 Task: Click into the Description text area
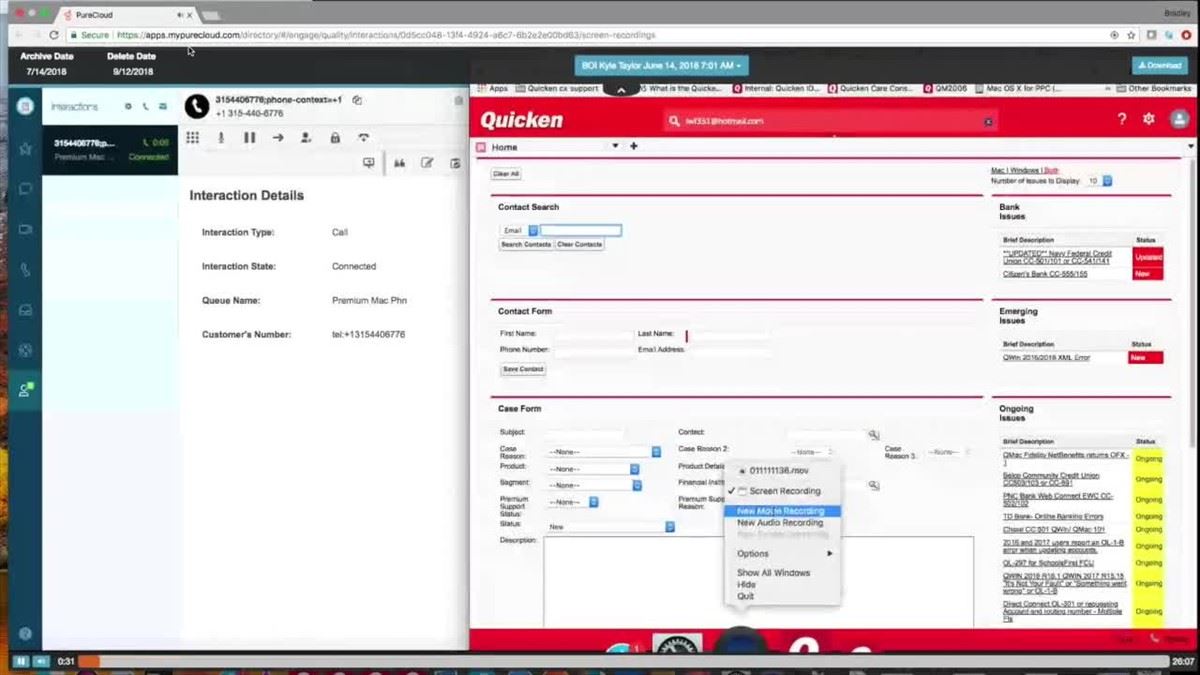[758, 580]
